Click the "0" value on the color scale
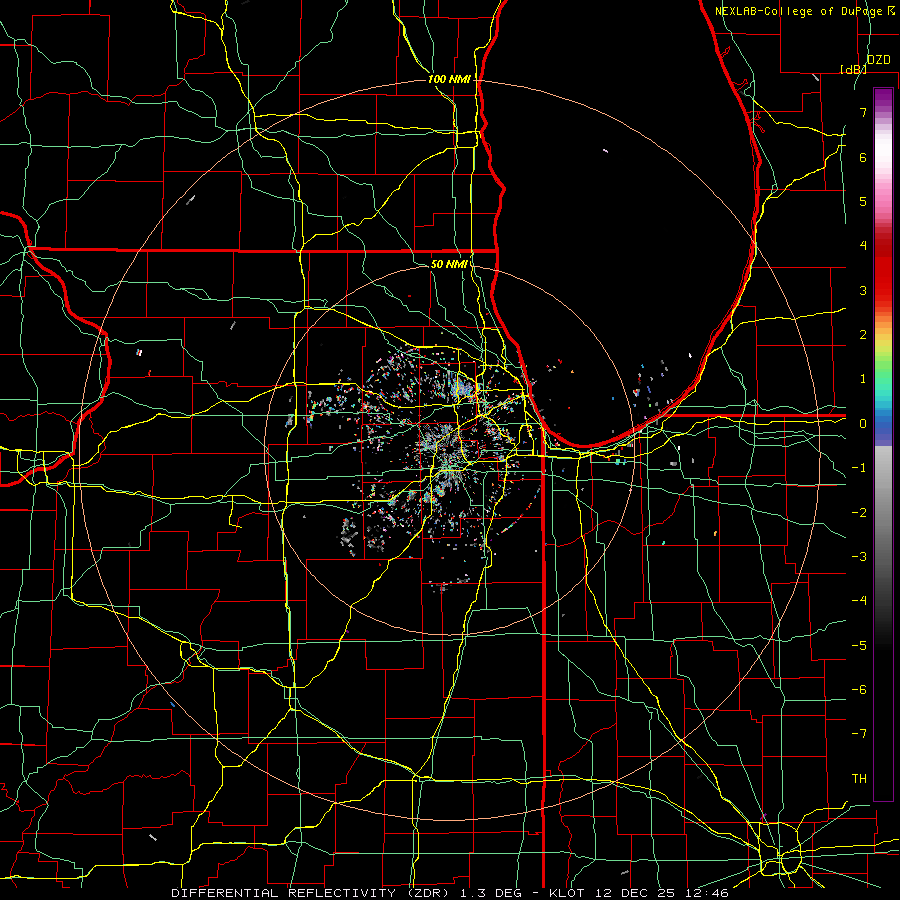The width and height of the screenshot is (900, 900). coord(863,424)
